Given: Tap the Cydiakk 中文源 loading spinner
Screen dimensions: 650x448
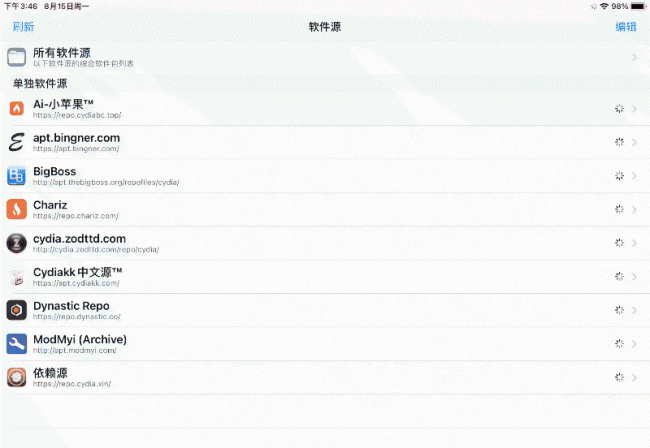Looking at the screenshot, I should pyautogui.click(x=619, y=276).
